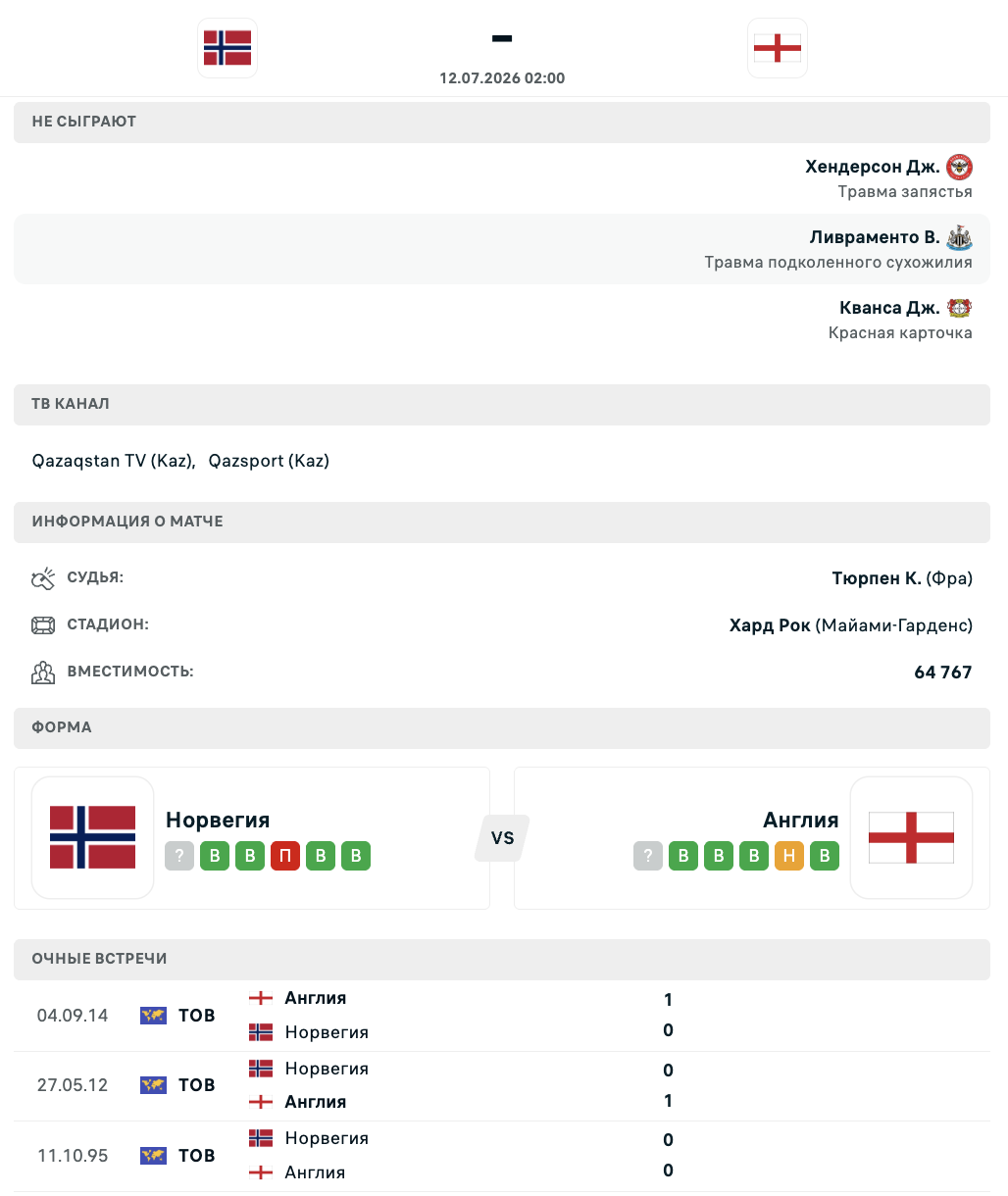Viewport: 1008px width, 1196px height.
Task: Click Leverkusen club badge beside Кванса Дж.
Action: pos(959,308)
